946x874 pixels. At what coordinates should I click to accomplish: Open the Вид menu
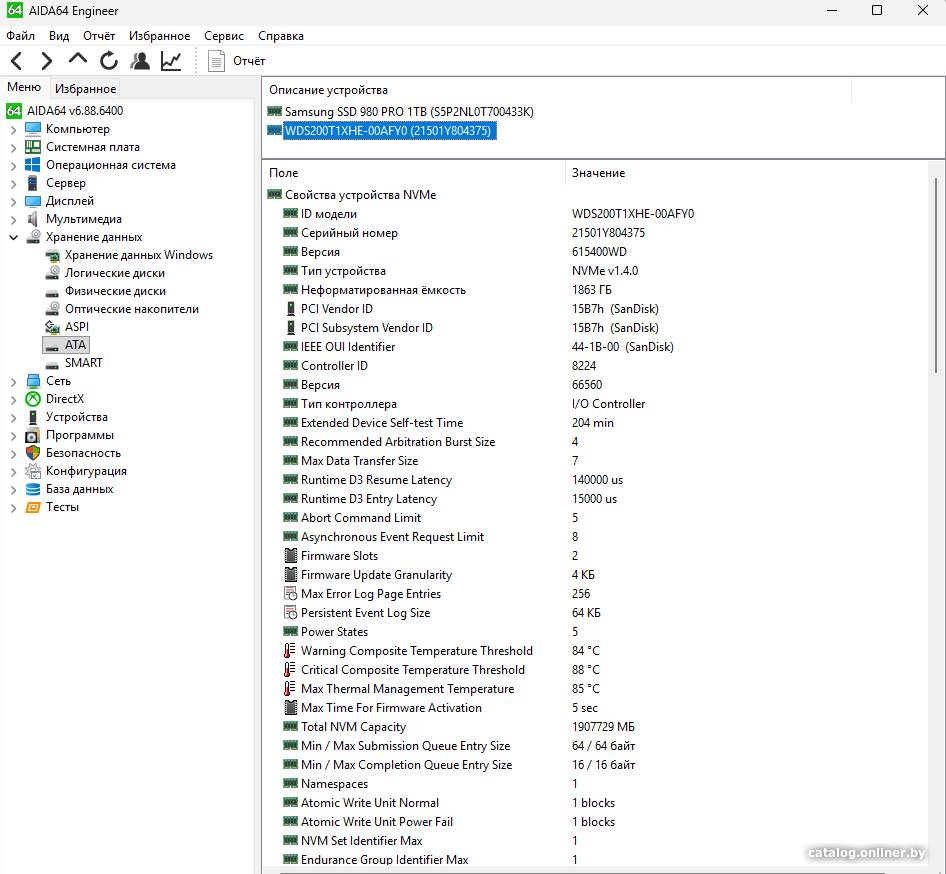click(59, 36)
